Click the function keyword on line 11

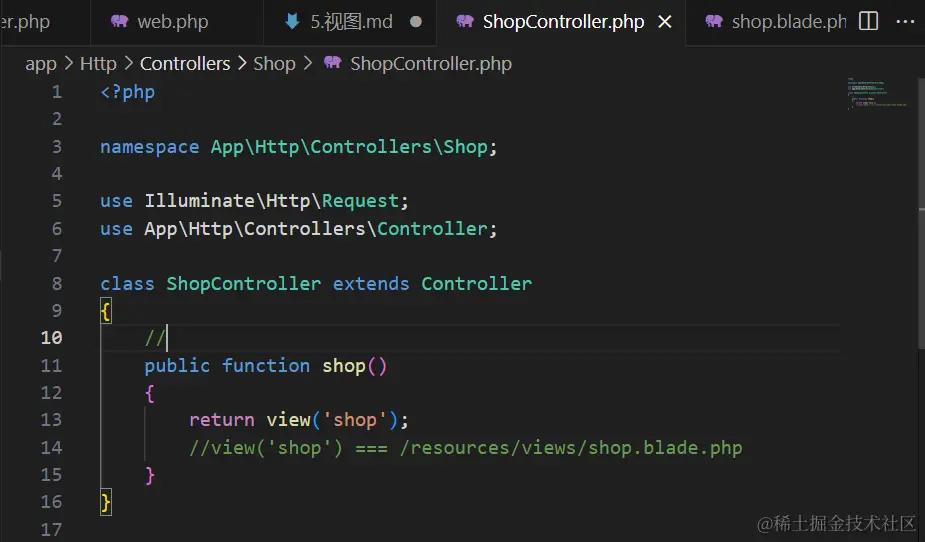click(x=265, y=366)
